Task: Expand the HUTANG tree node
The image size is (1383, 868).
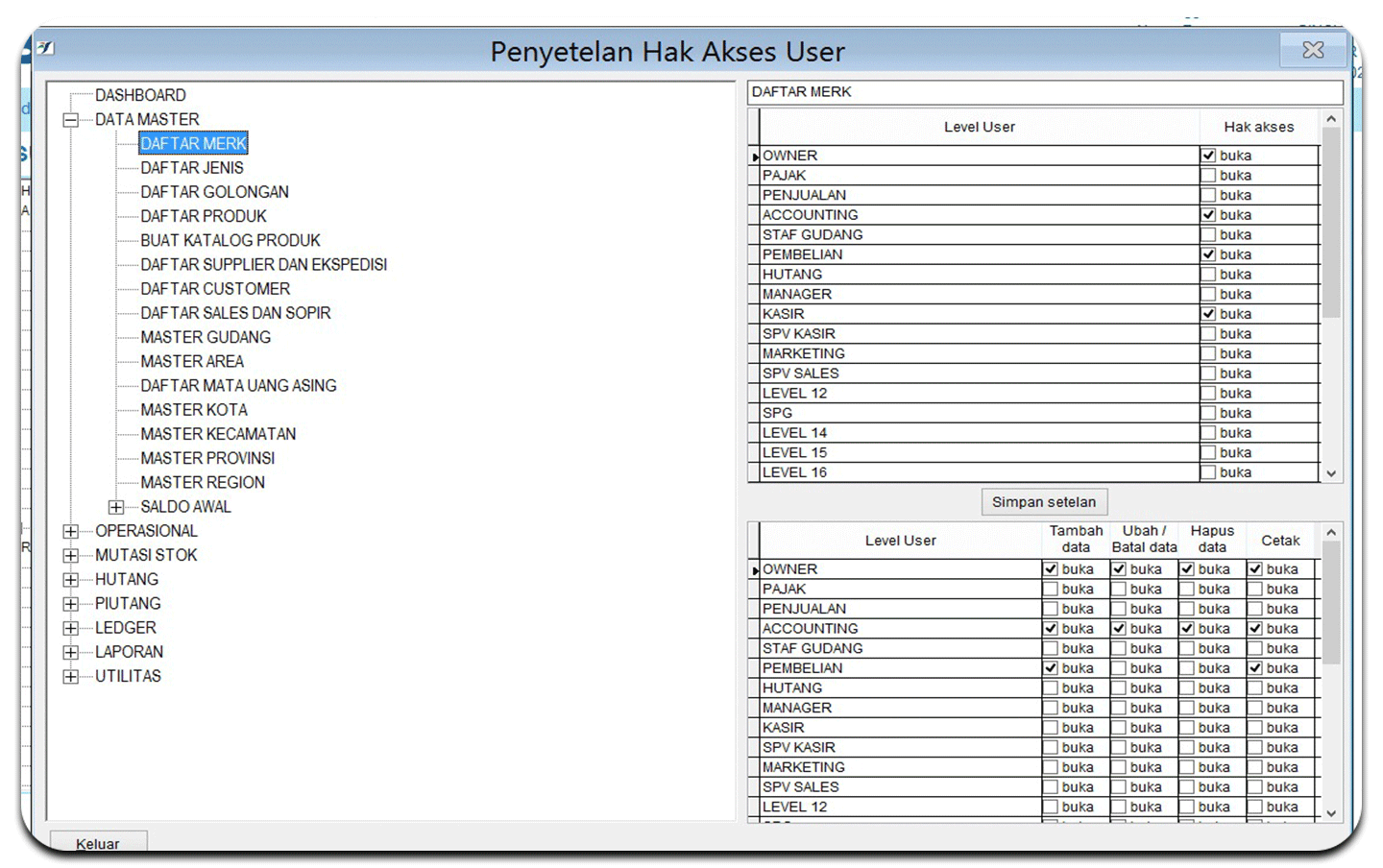Action: click(70, 580)
